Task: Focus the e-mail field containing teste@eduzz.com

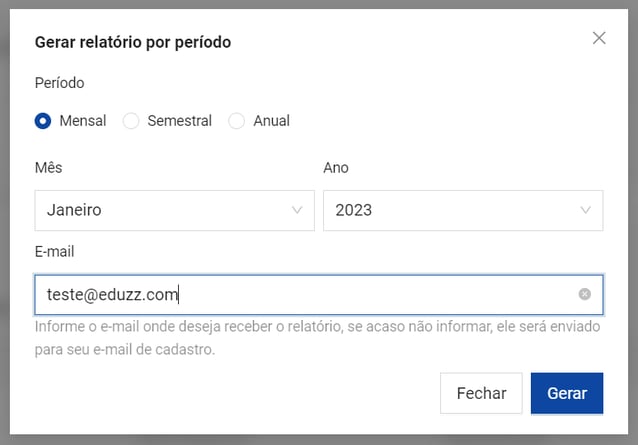Action: (x=300, y=294)
